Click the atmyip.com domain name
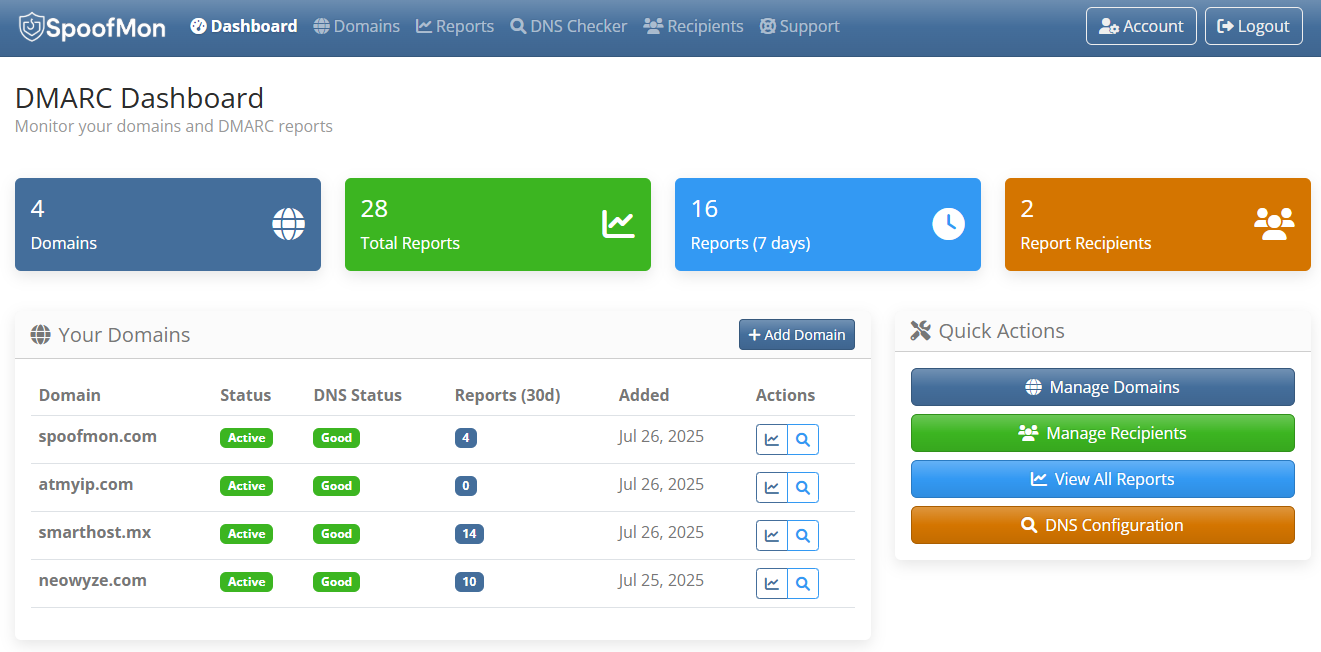 click(86, 484)
